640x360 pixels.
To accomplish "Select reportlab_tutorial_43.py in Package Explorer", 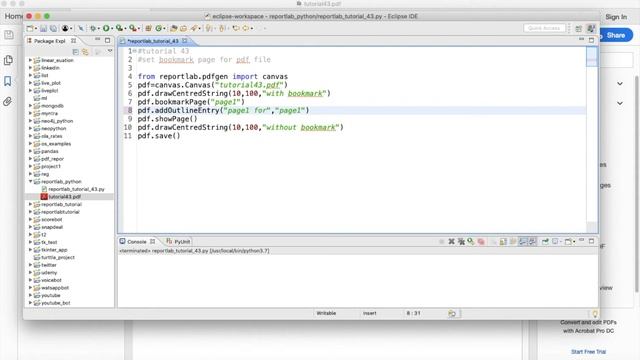I will [x=76, y=189].
